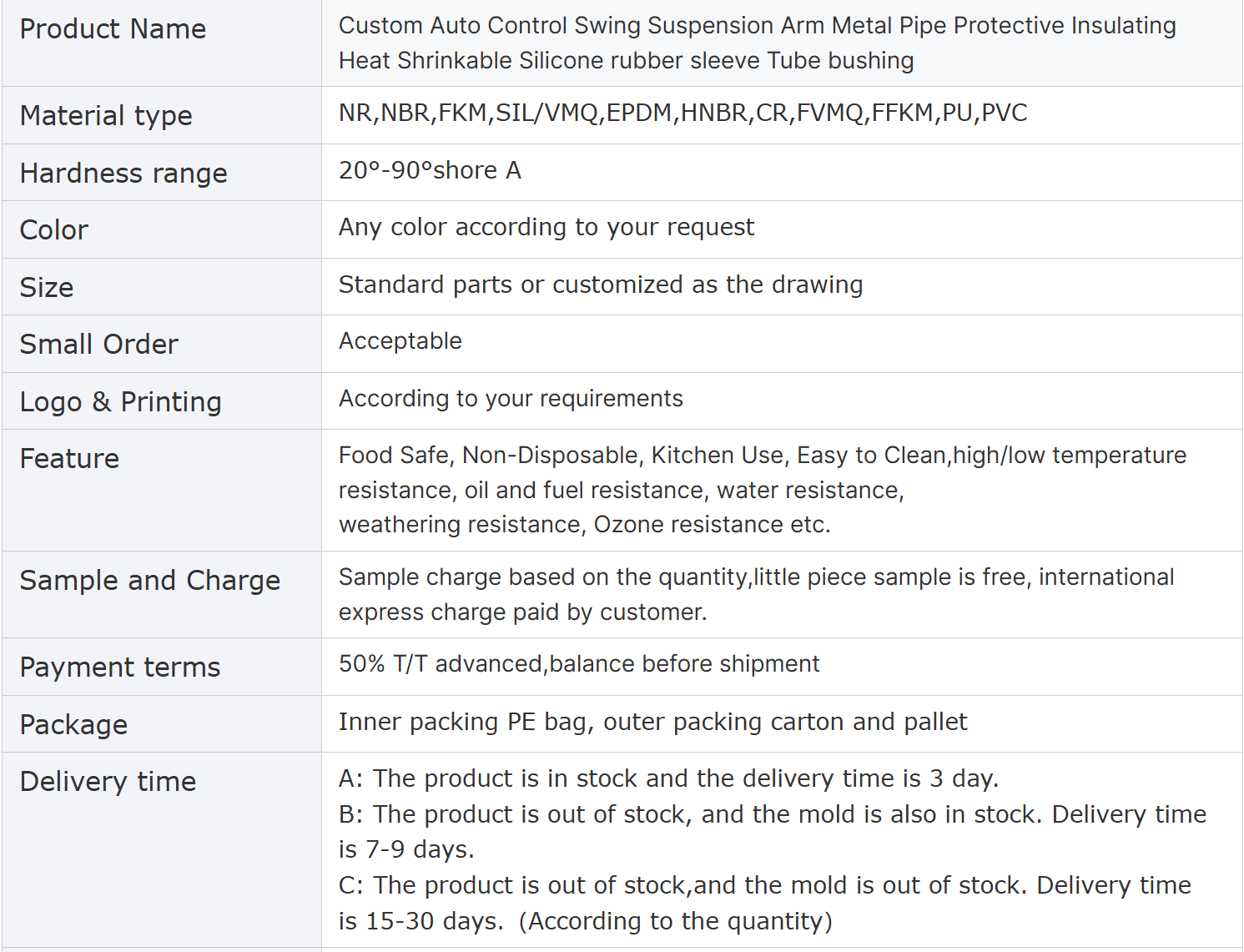Click the Sample and Charge label
This screenshot has height=952, width=1244.
pos(150,580)
